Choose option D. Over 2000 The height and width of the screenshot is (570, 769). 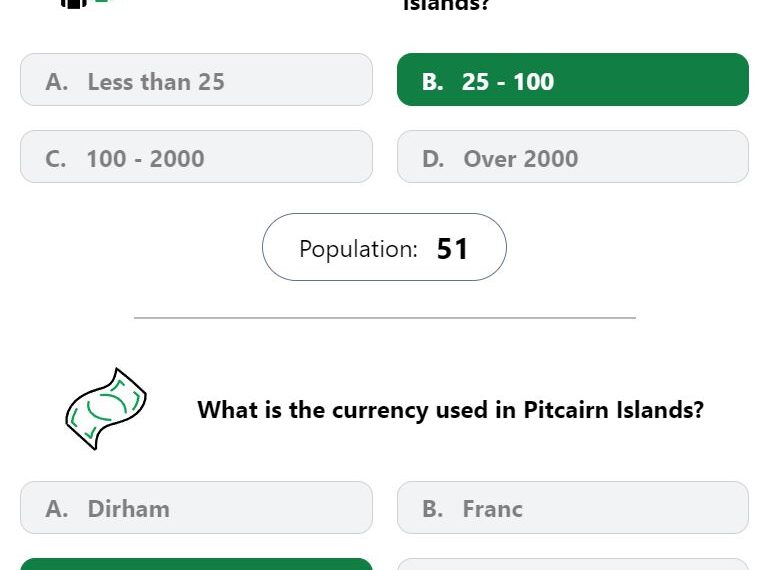[x=573, y=156]
